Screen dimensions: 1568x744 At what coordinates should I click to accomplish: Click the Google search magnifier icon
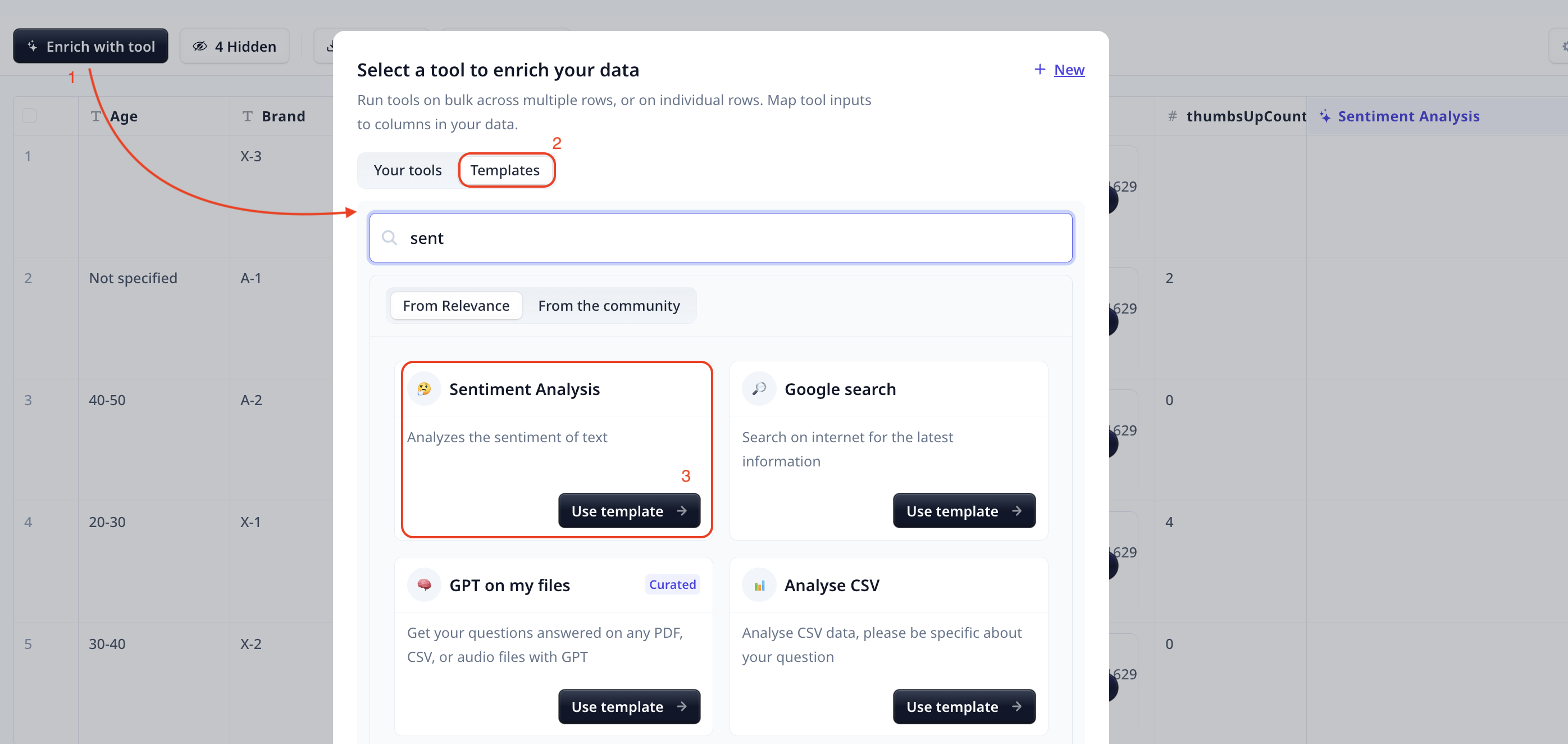pos(759,388)
